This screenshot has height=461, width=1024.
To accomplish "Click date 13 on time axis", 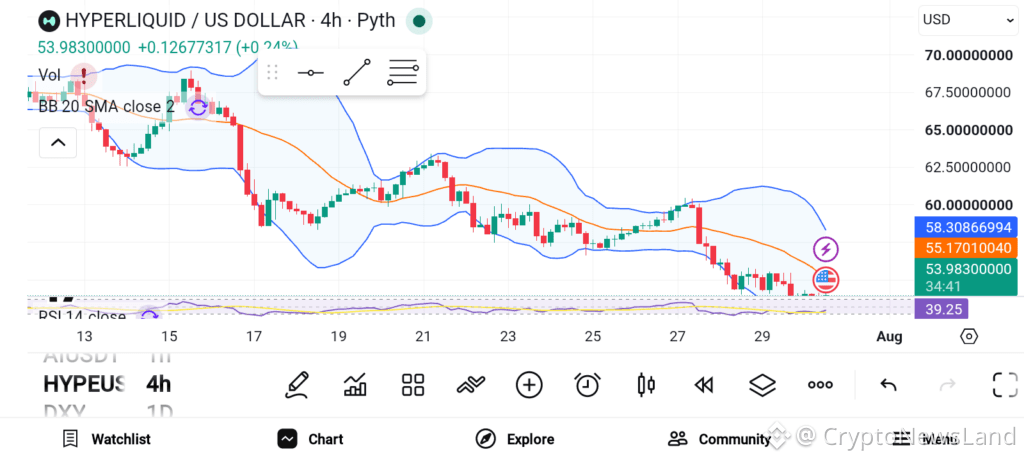I will click(x=84, y=337).
